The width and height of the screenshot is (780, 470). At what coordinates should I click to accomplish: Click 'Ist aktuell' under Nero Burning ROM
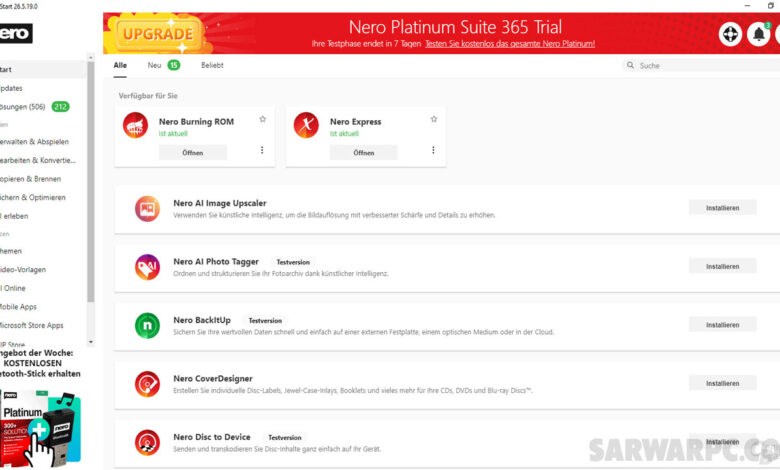173,134
